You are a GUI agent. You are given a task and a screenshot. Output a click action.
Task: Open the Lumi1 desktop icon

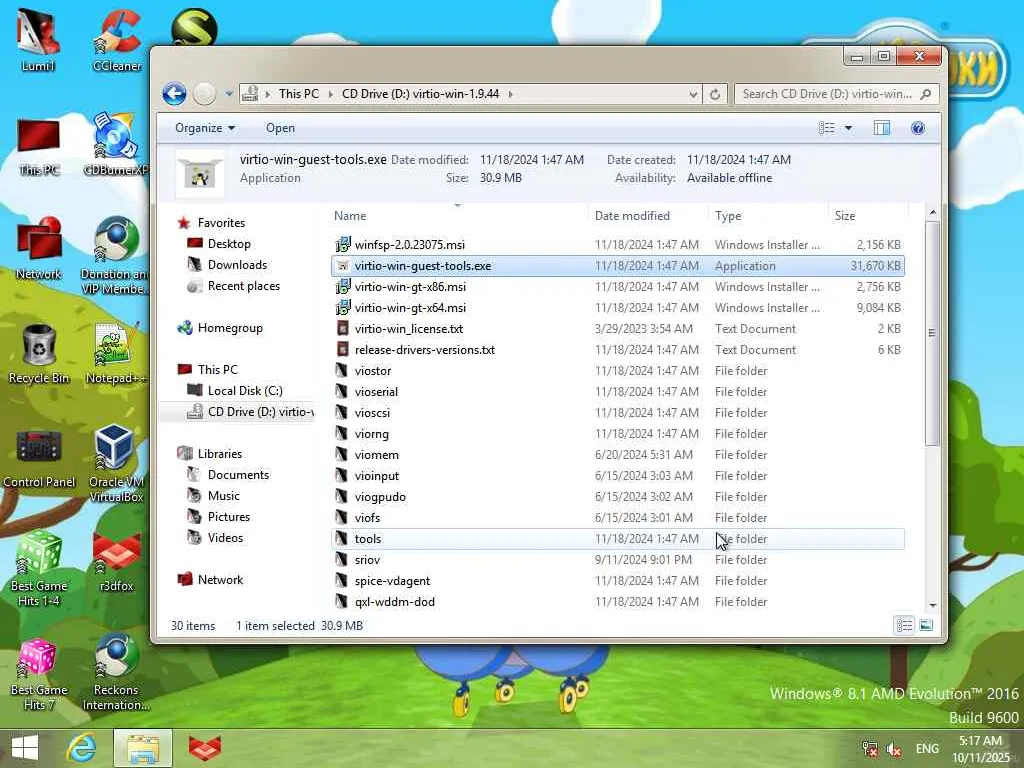coord(38,39)
